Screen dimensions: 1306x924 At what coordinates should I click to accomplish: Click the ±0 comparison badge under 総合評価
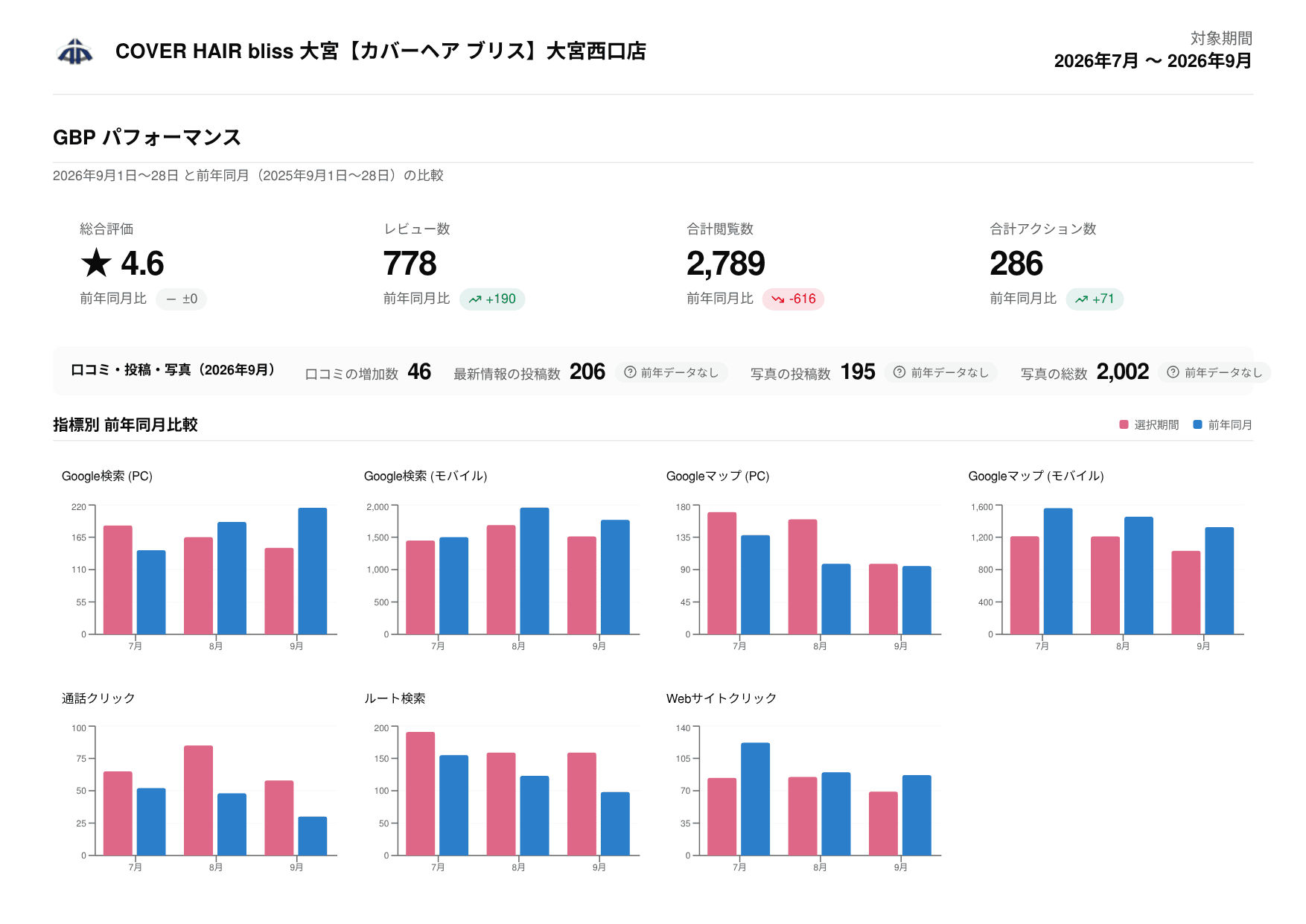(182, 299)
